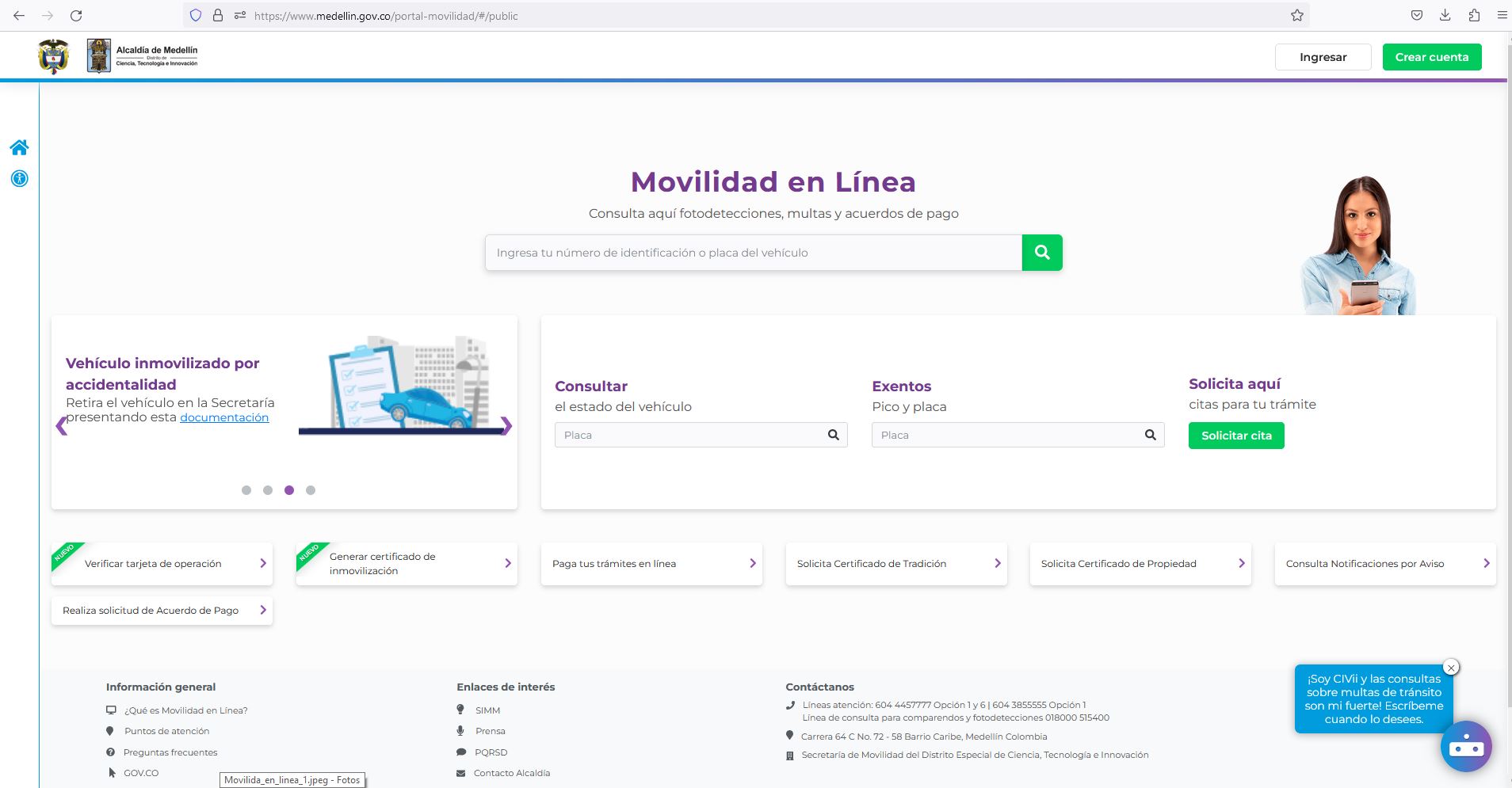This screenshot has width=1512, height=788.
Task: Select the fourth carousel dot indicator
Action: coord(311,490)
